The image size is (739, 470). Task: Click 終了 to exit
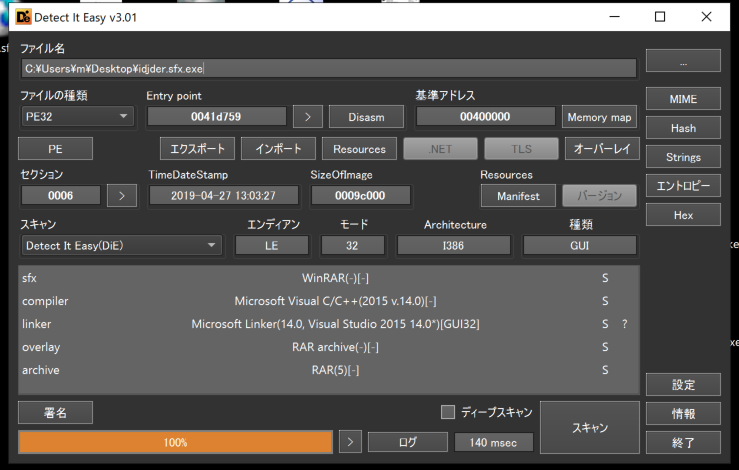point(683,443)
